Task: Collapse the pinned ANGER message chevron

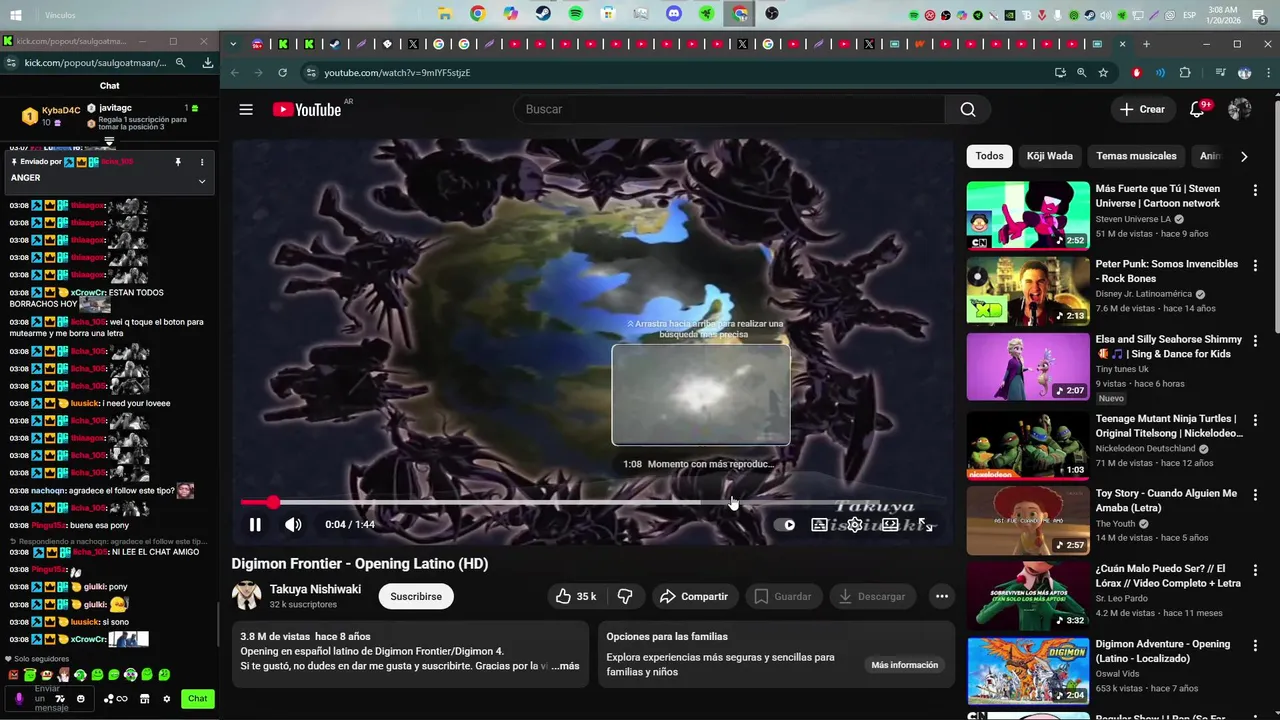Action: [202, 181]
